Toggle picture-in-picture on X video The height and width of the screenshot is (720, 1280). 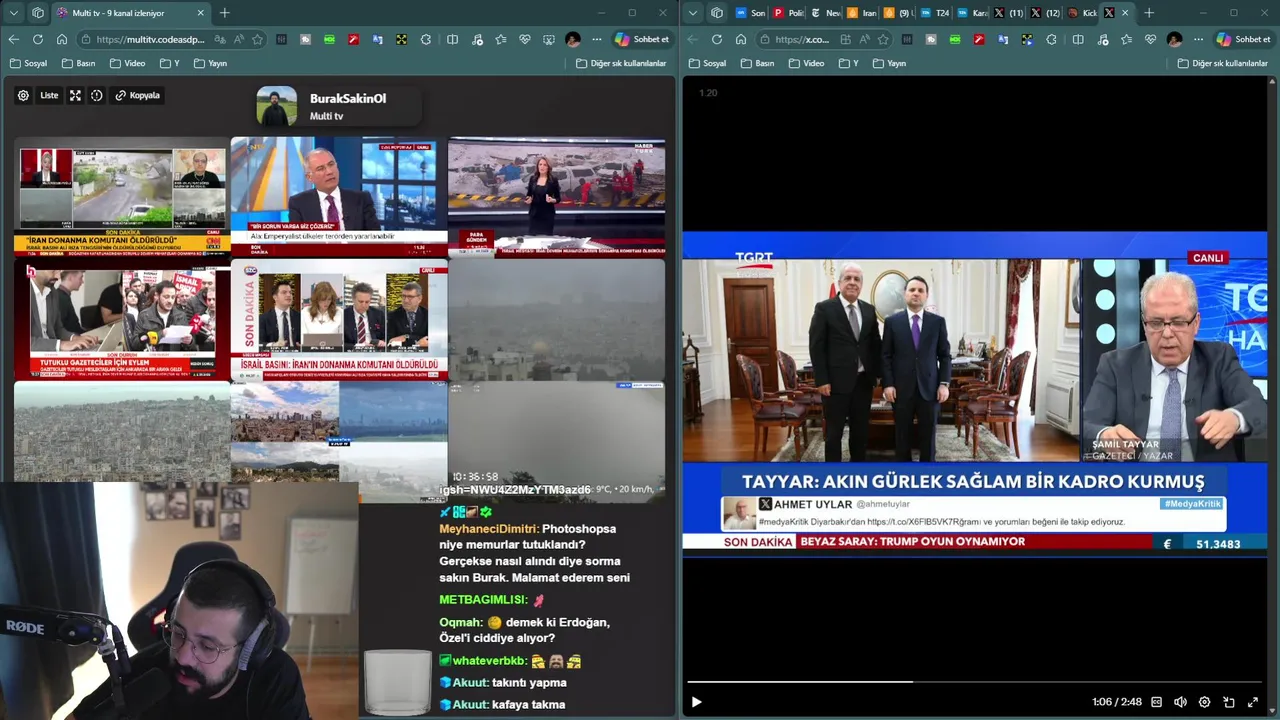coord(1229,702)
